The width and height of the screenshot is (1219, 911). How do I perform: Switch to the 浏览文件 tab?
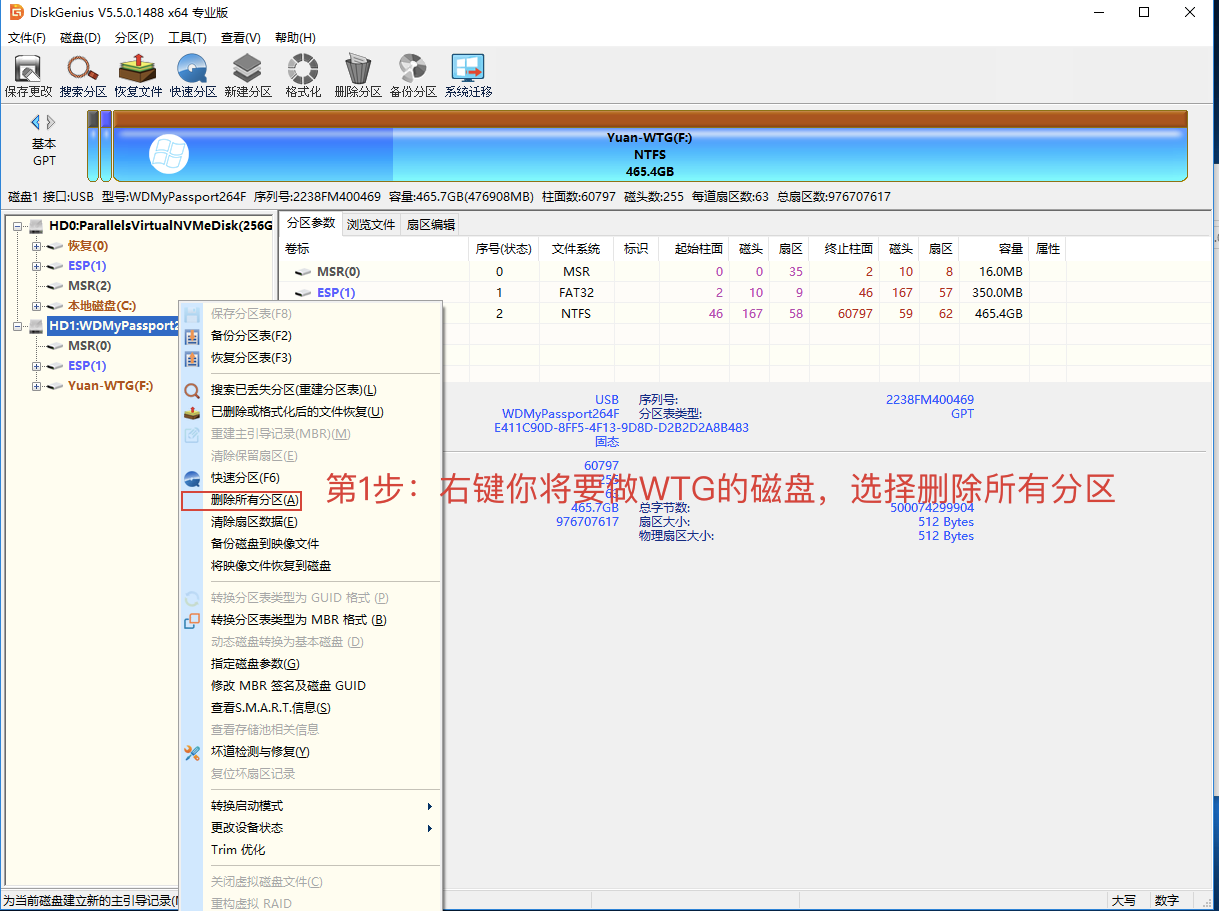pyautogui.click(x=371, y=225)
